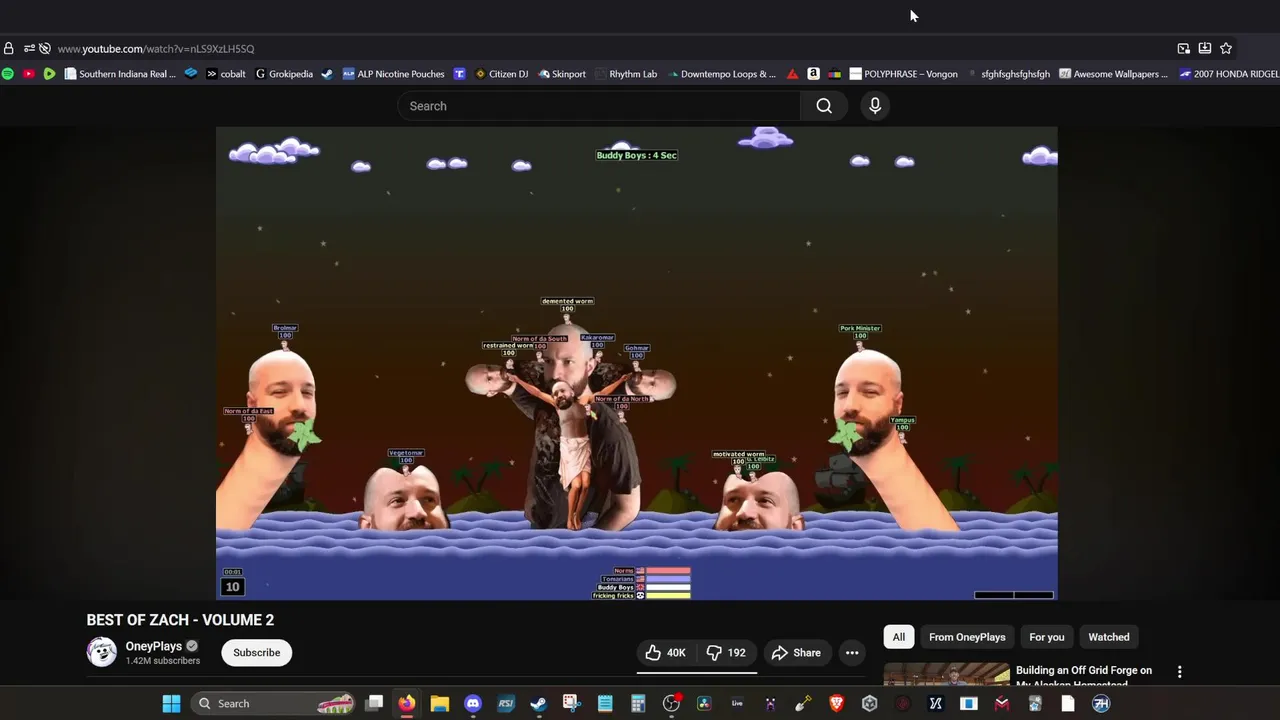This screenshot has width=1280, height=720.
Task: Open Ableton Live from the taskbar
Action: 737,704
